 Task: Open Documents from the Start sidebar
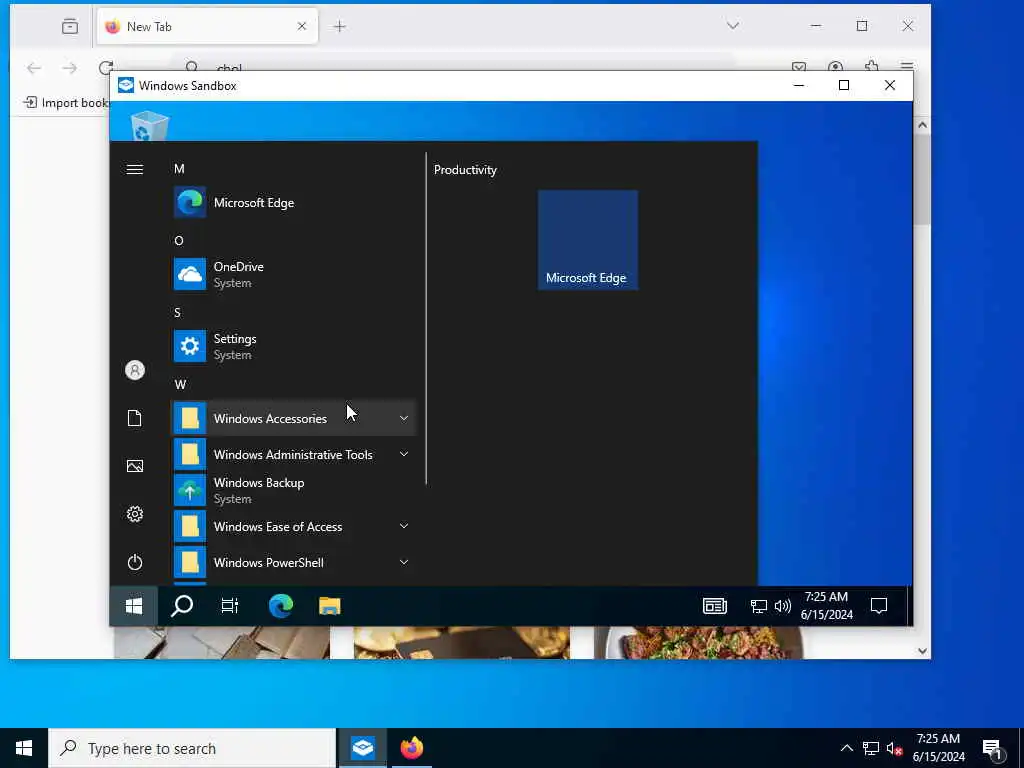click(135, 418)
